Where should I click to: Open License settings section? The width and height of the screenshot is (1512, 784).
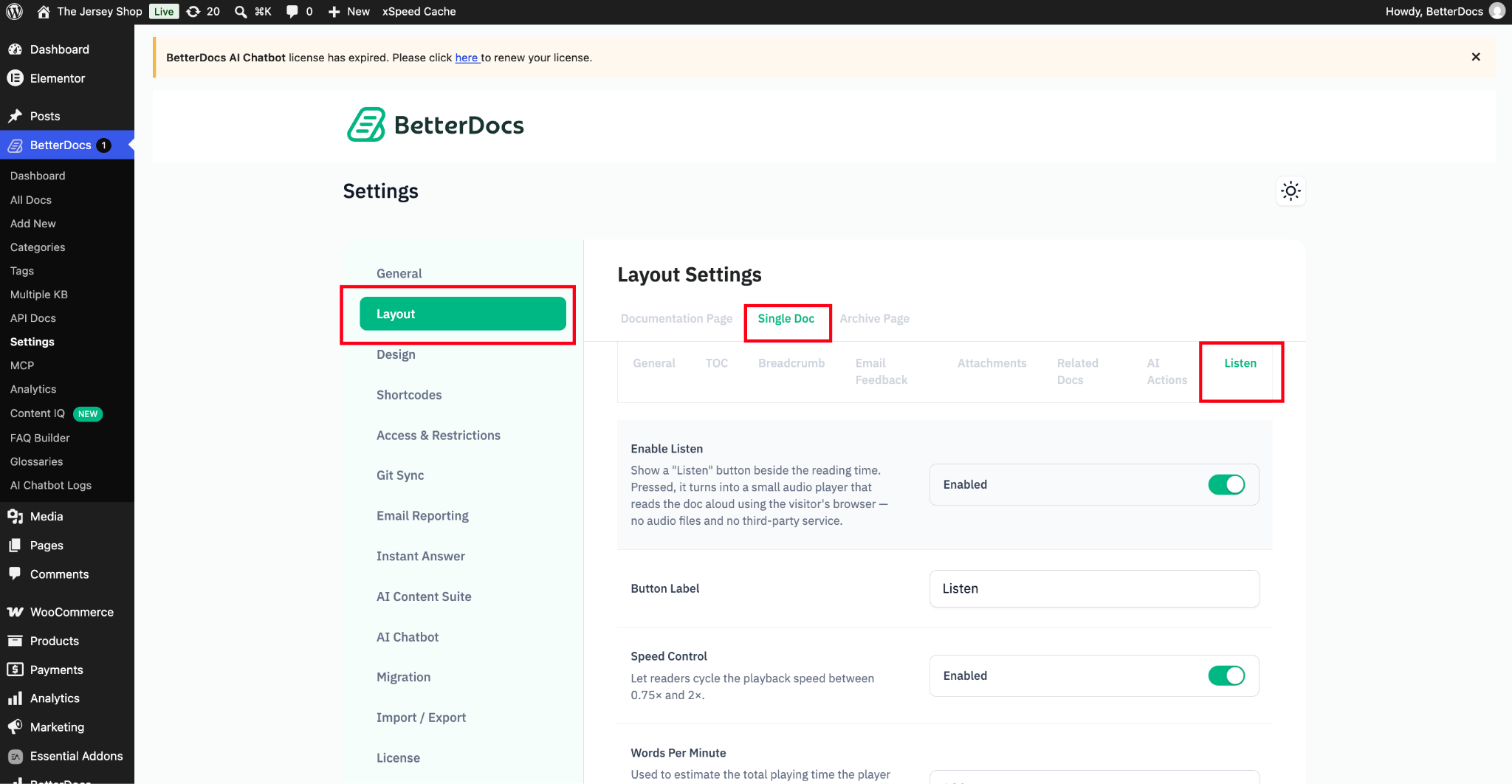[x=398, y=758]
